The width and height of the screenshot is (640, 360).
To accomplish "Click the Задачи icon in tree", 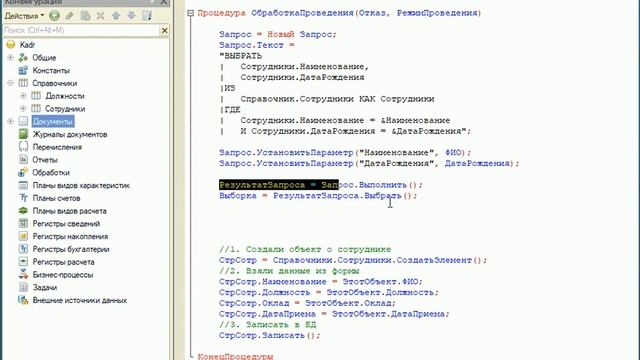I will (x=23, y=287).
